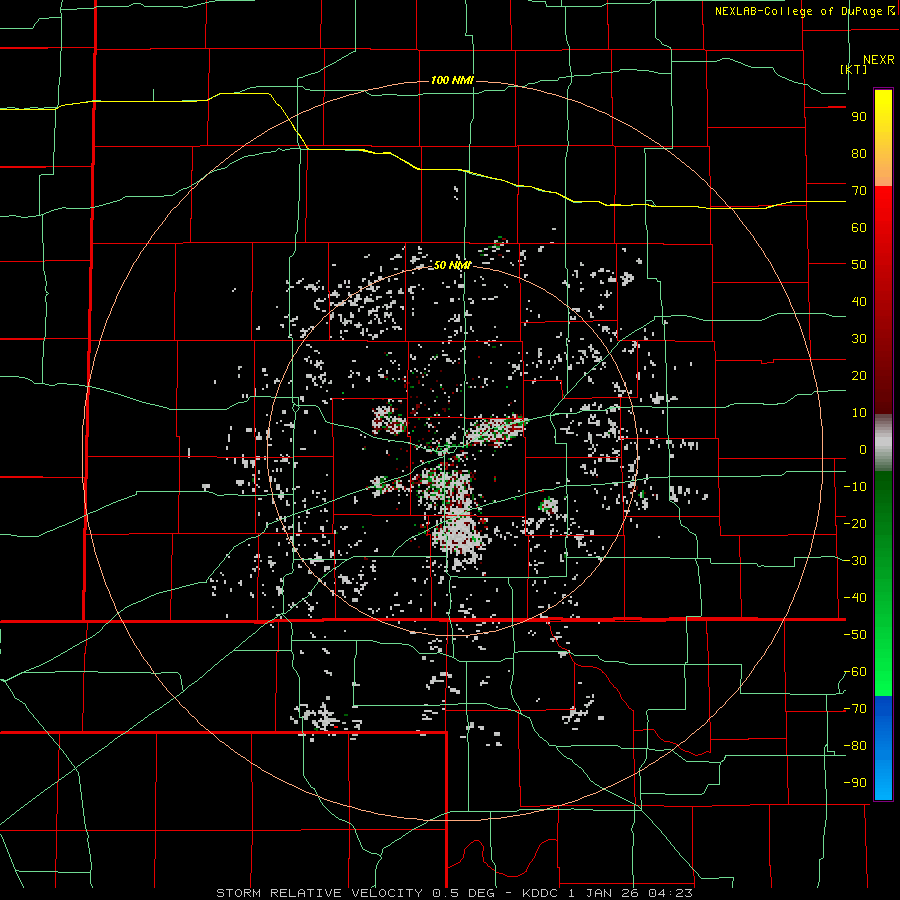Click the 20 value on velocity scale

pyautogui.click(x=859, y=376)
